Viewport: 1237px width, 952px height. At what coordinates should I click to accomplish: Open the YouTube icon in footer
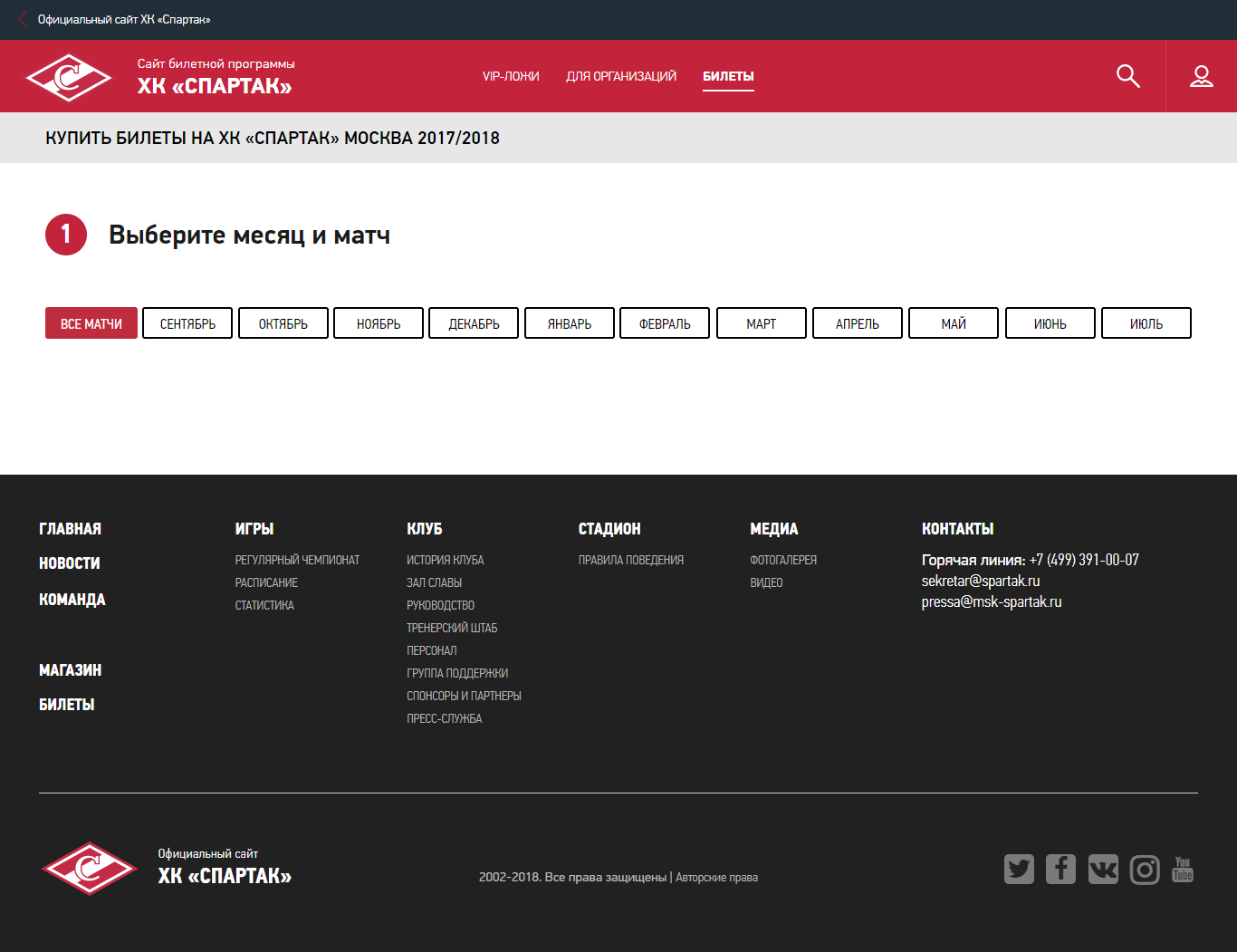pyautogui.click(x=1183, y=870)
